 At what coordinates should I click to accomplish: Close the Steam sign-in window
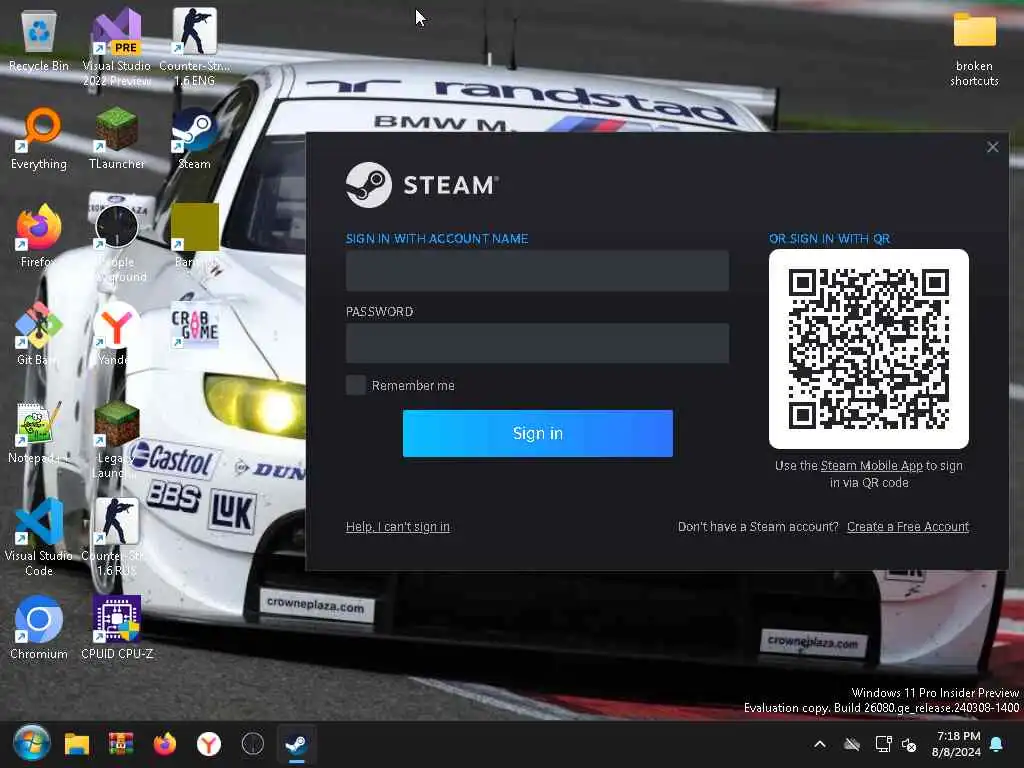[x=993, y=147]
